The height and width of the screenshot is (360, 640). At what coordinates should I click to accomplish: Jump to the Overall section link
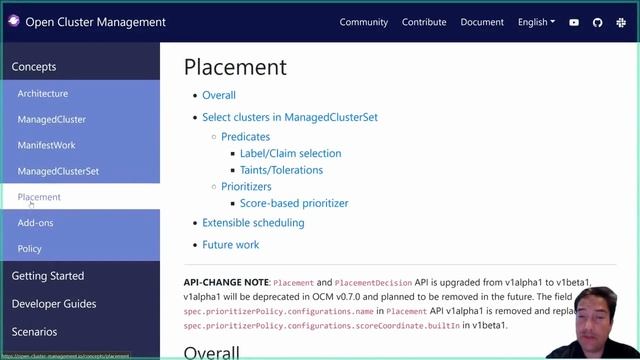point(219,95)
